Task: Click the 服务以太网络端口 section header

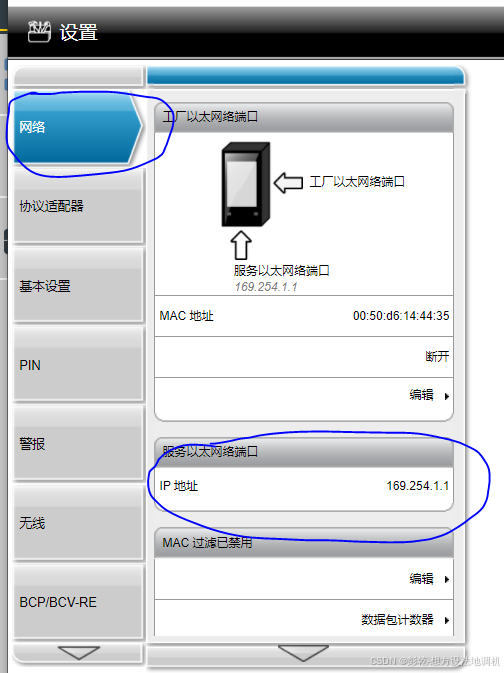Action: click(304, 452)
